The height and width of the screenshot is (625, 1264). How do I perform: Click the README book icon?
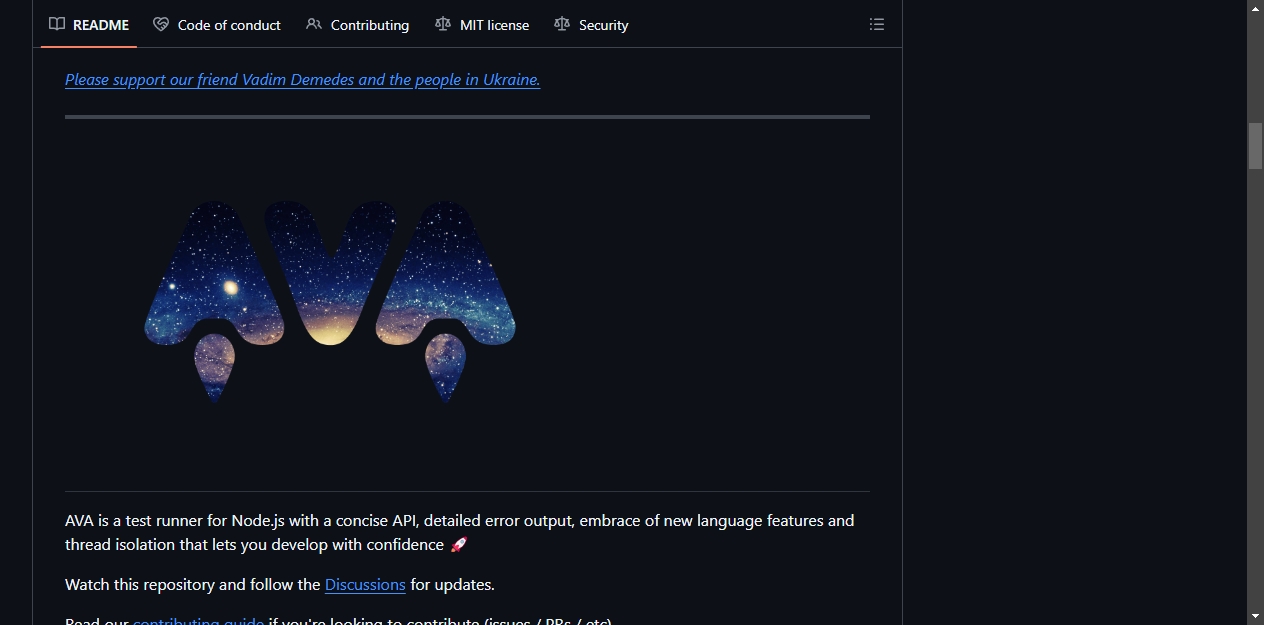57,24
